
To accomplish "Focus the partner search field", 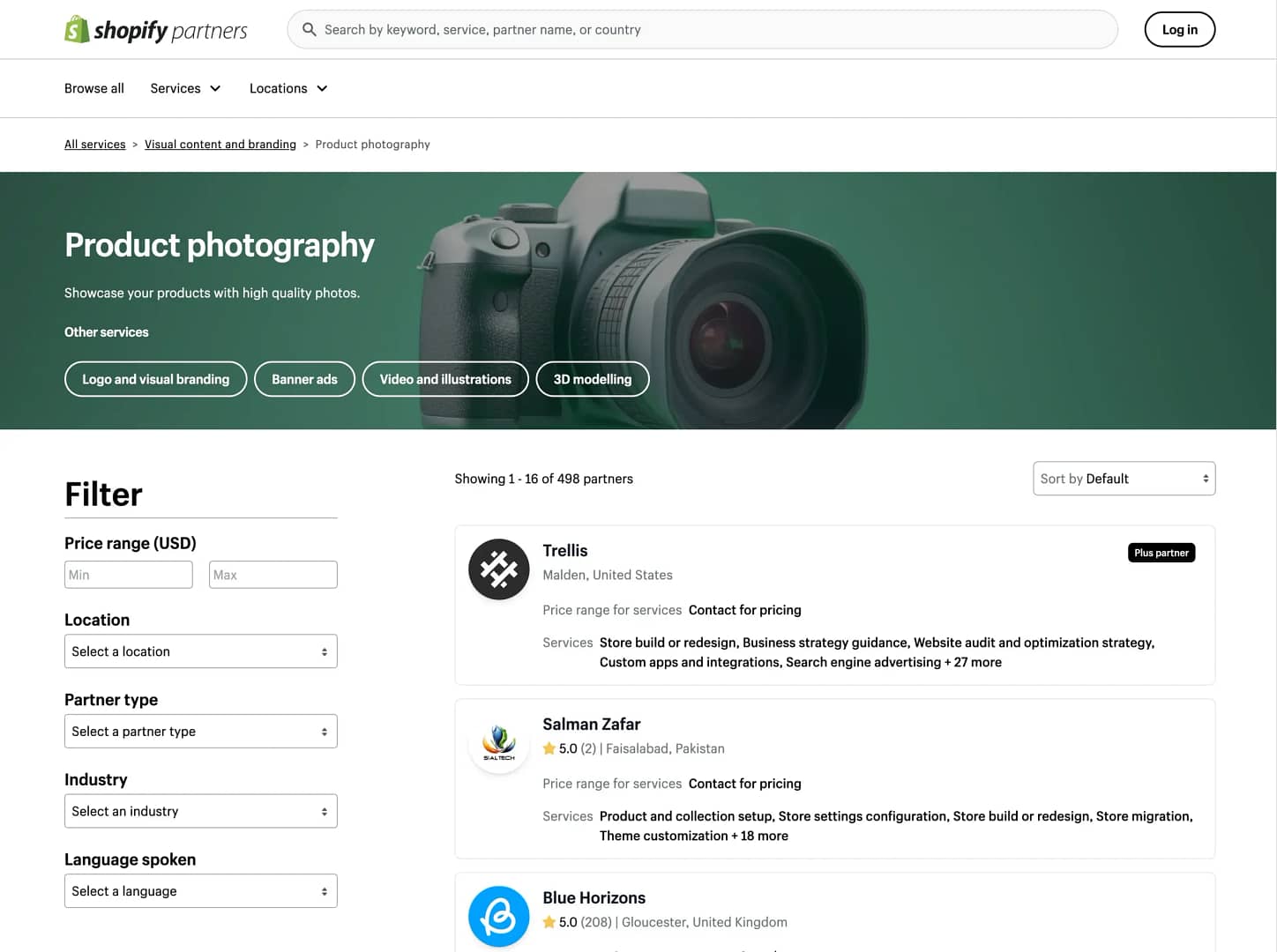I will 703,29.
